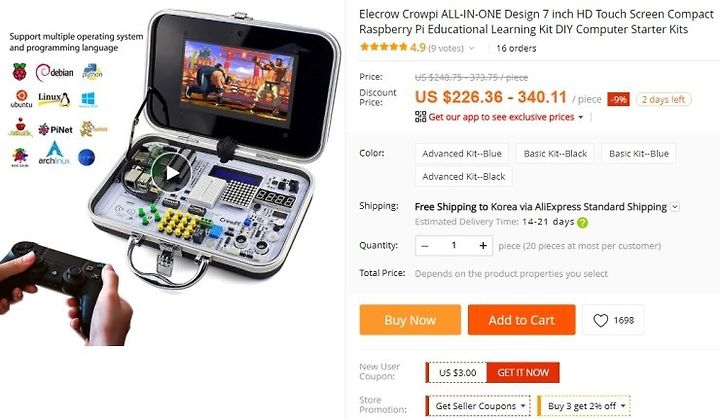Click the Add to Cart button

click(x=522, y=320)
